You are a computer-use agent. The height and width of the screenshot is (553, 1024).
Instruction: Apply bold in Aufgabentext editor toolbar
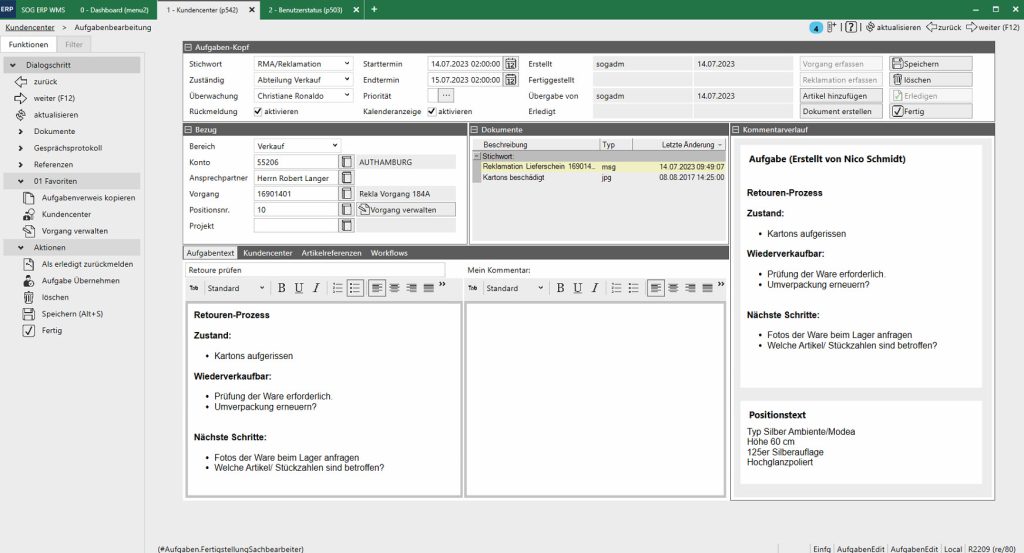[x=281, y=288]
